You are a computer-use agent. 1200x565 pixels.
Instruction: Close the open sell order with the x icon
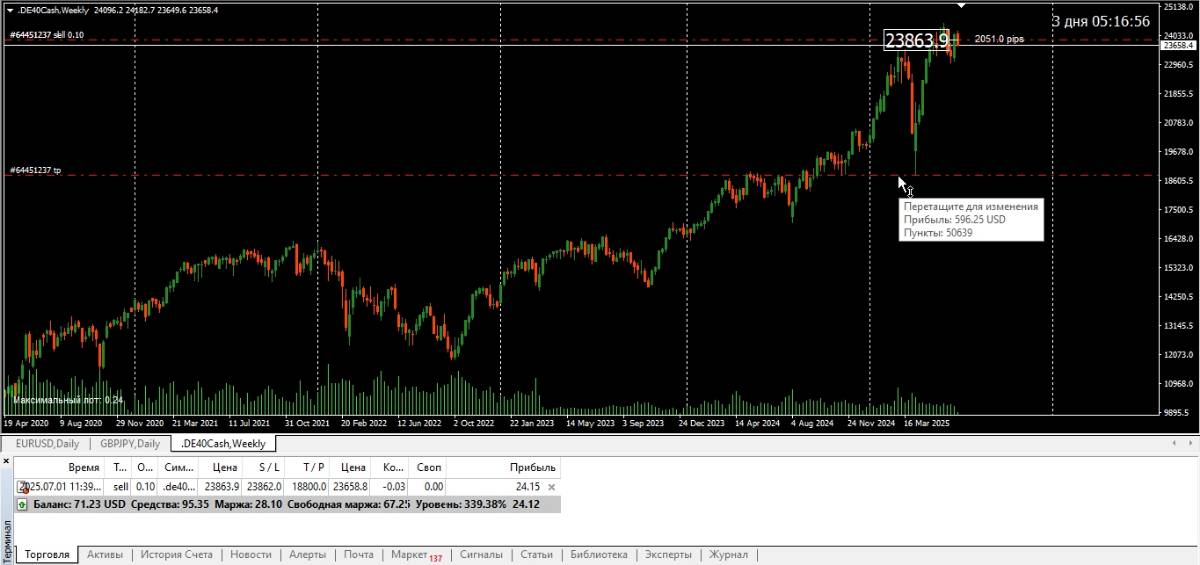pyautogui.click(x=551, y=488)
